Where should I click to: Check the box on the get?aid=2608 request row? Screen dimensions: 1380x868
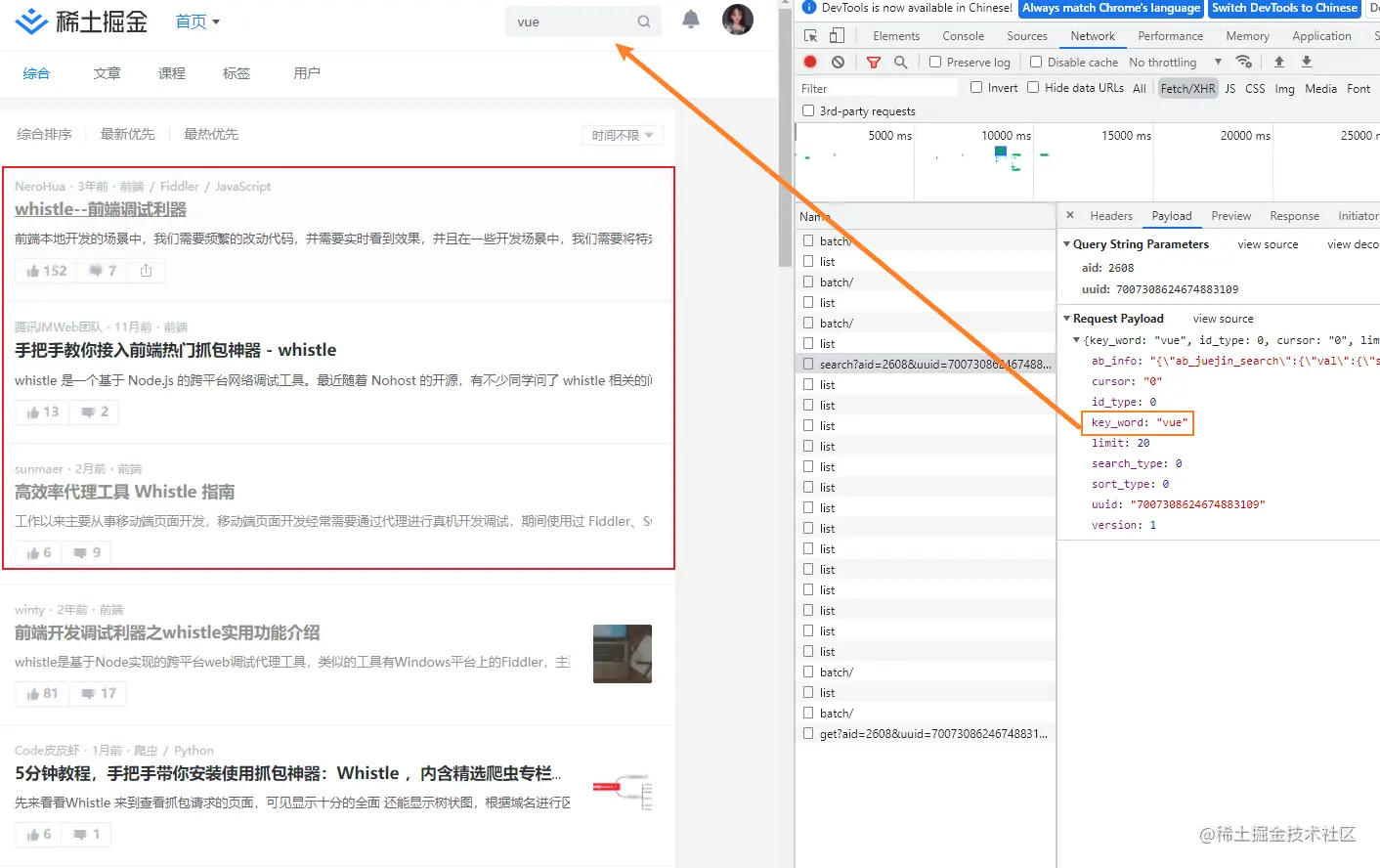[x=808, y=733]
